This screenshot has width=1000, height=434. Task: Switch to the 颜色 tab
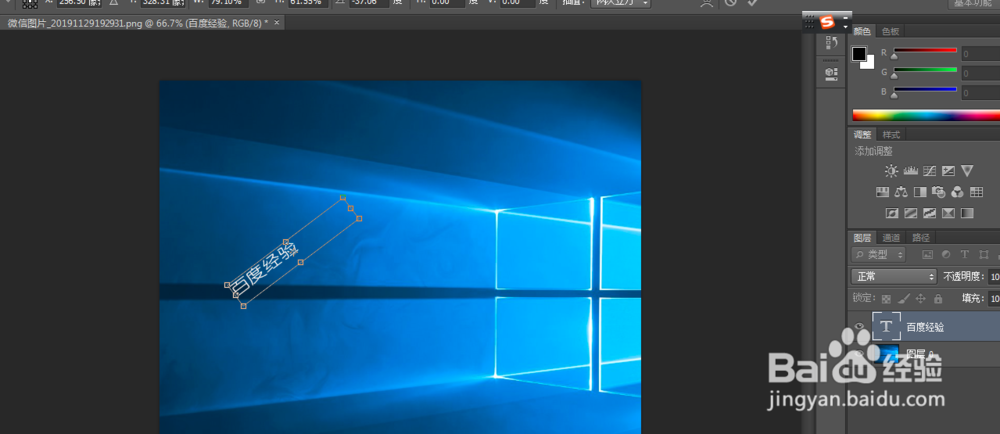point(862,31)
